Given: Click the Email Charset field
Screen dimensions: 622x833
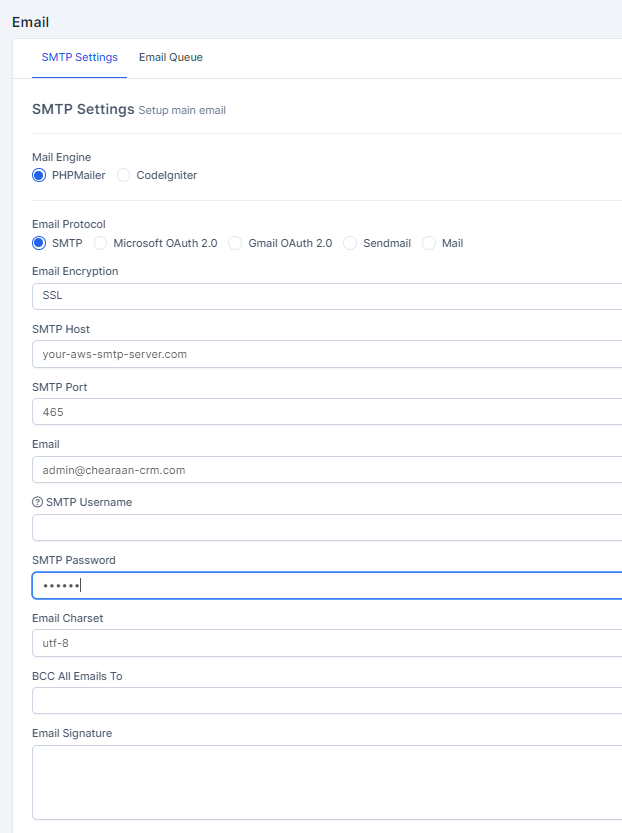Looking at the screenshot, I should point(326,643).
